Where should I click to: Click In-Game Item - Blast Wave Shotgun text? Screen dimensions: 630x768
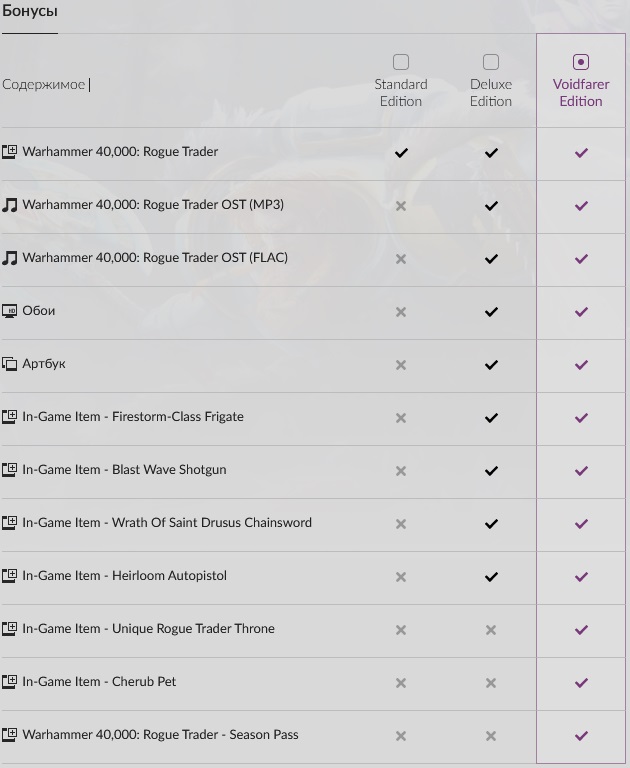(x=124, y=470)
